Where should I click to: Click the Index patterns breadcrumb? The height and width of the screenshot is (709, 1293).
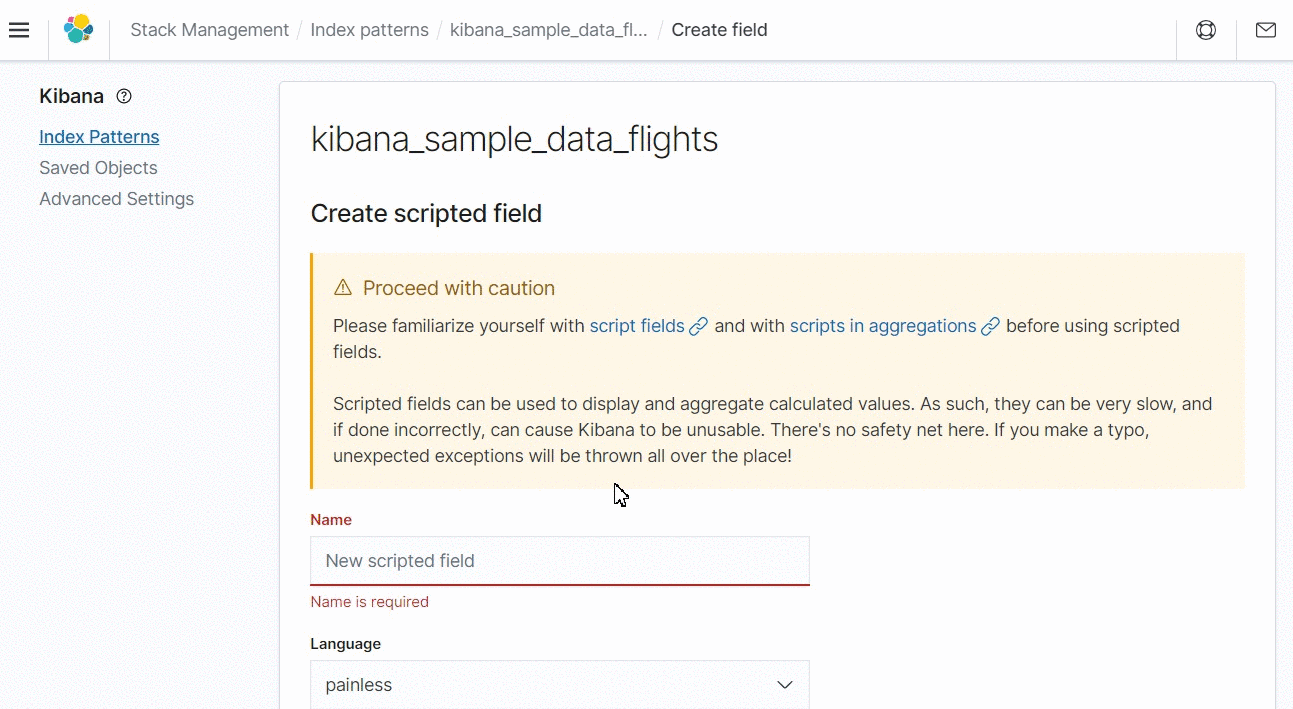pyautogui.click(x=369, y=30)
